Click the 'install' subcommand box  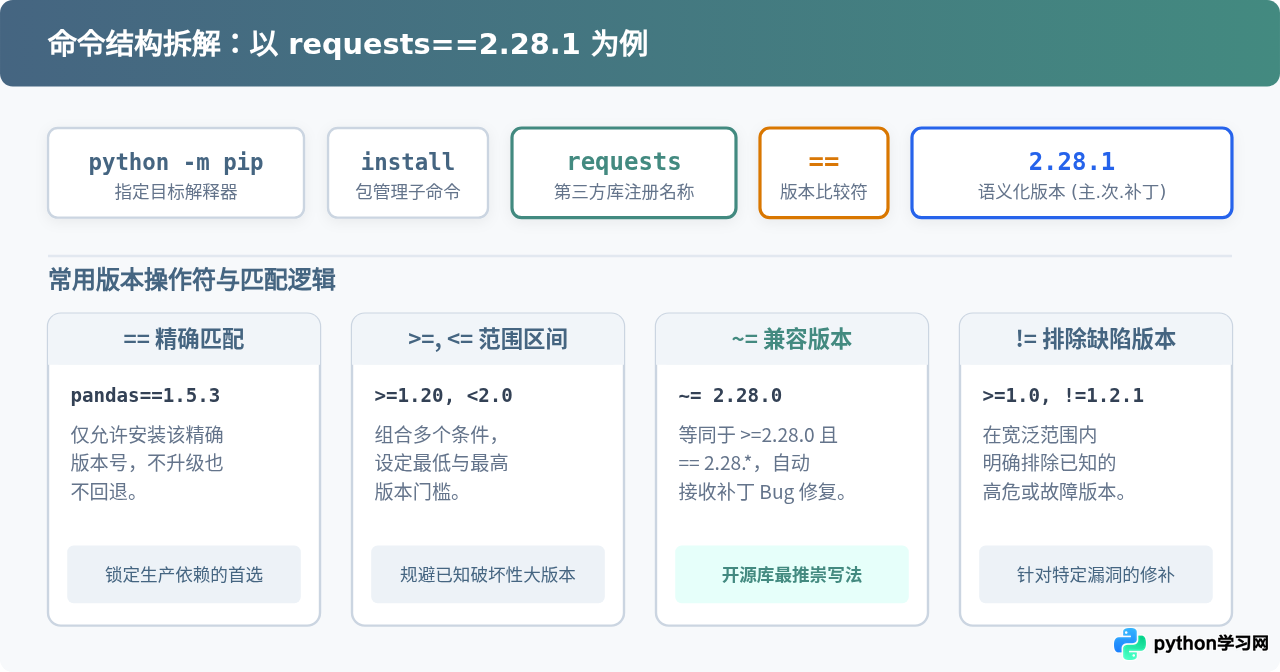[x=408, y=173]
